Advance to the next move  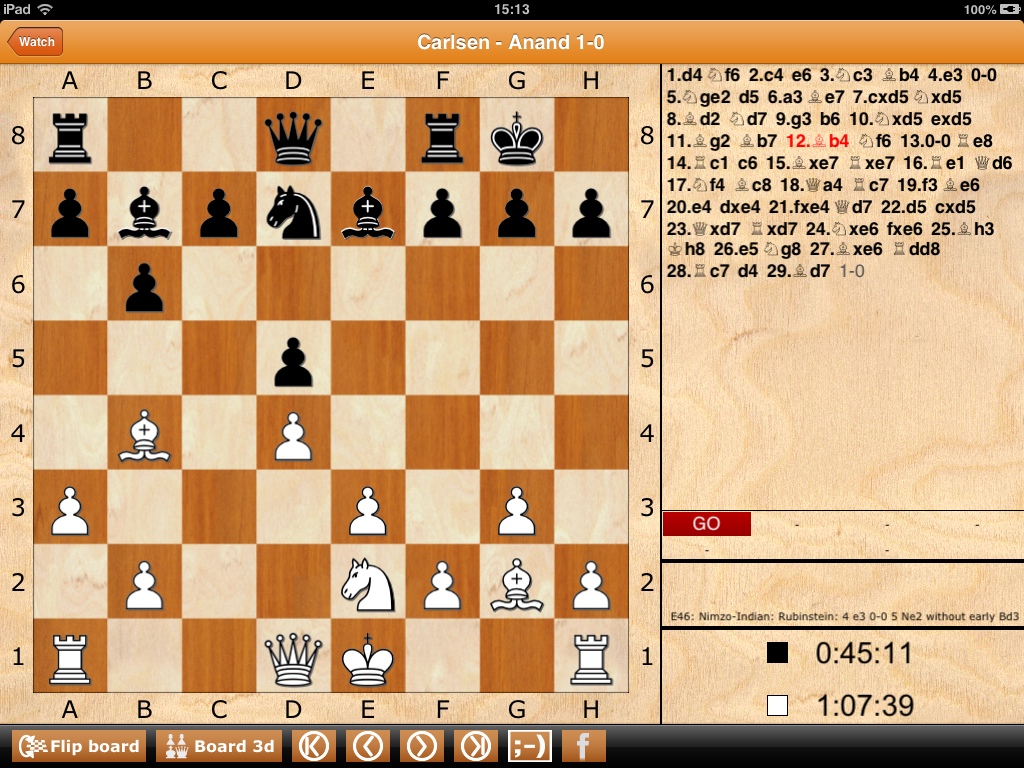[x=422, y=746]
